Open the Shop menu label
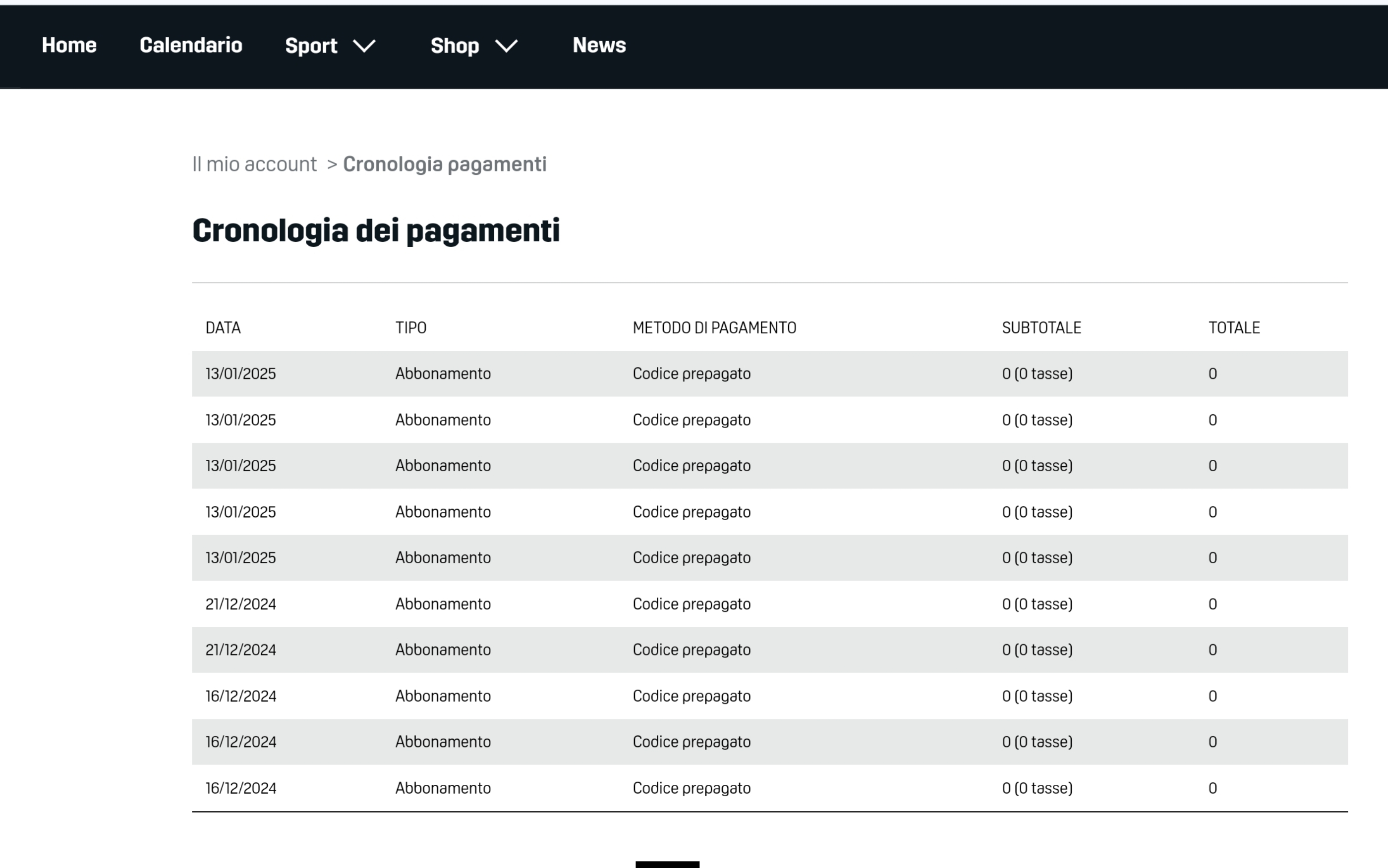 (x=455, y=46)
